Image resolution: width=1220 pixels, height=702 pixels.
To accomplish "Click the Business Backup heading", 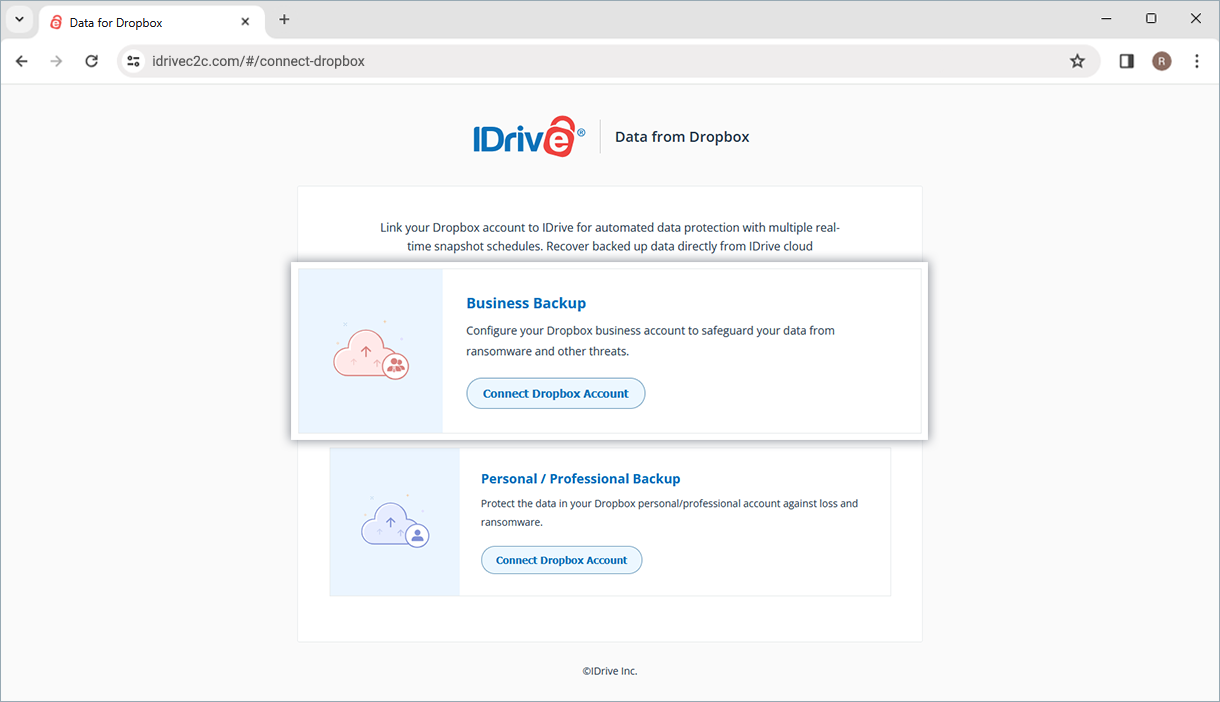I will (x=526, y=303).
